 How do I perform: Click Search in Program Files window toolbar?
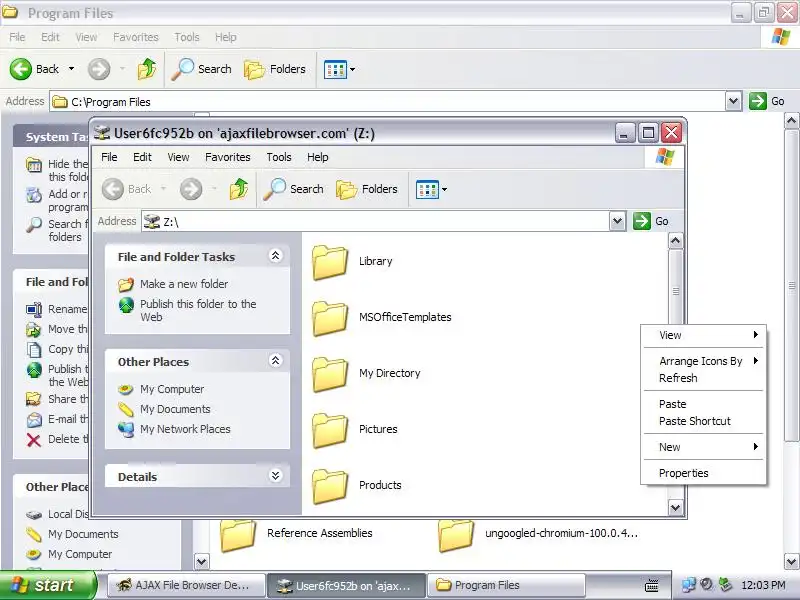pos(202,69)
